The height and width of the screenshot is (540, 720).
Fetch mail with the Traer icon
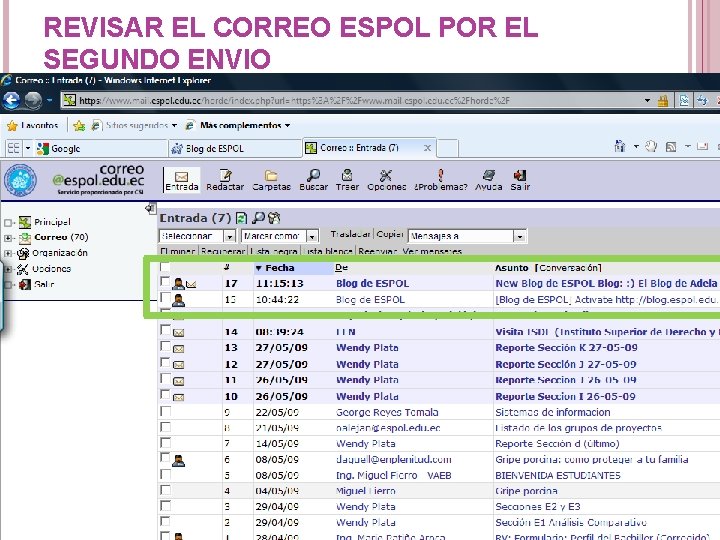(347, 180)
